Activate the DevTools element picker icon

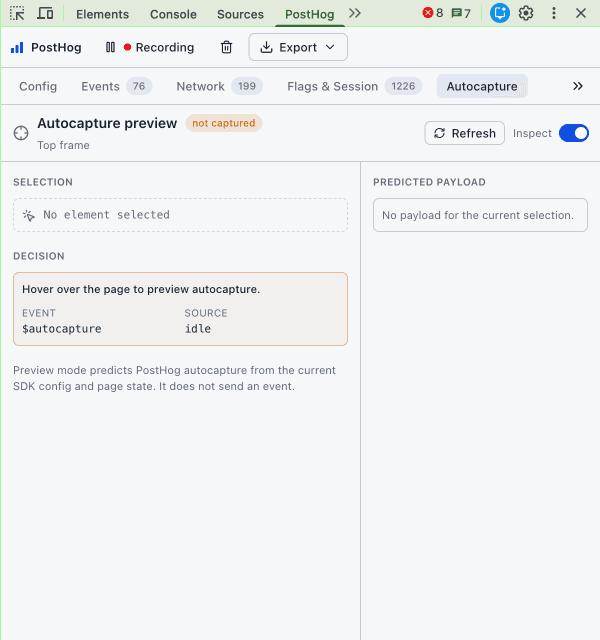tap(17, 13)
